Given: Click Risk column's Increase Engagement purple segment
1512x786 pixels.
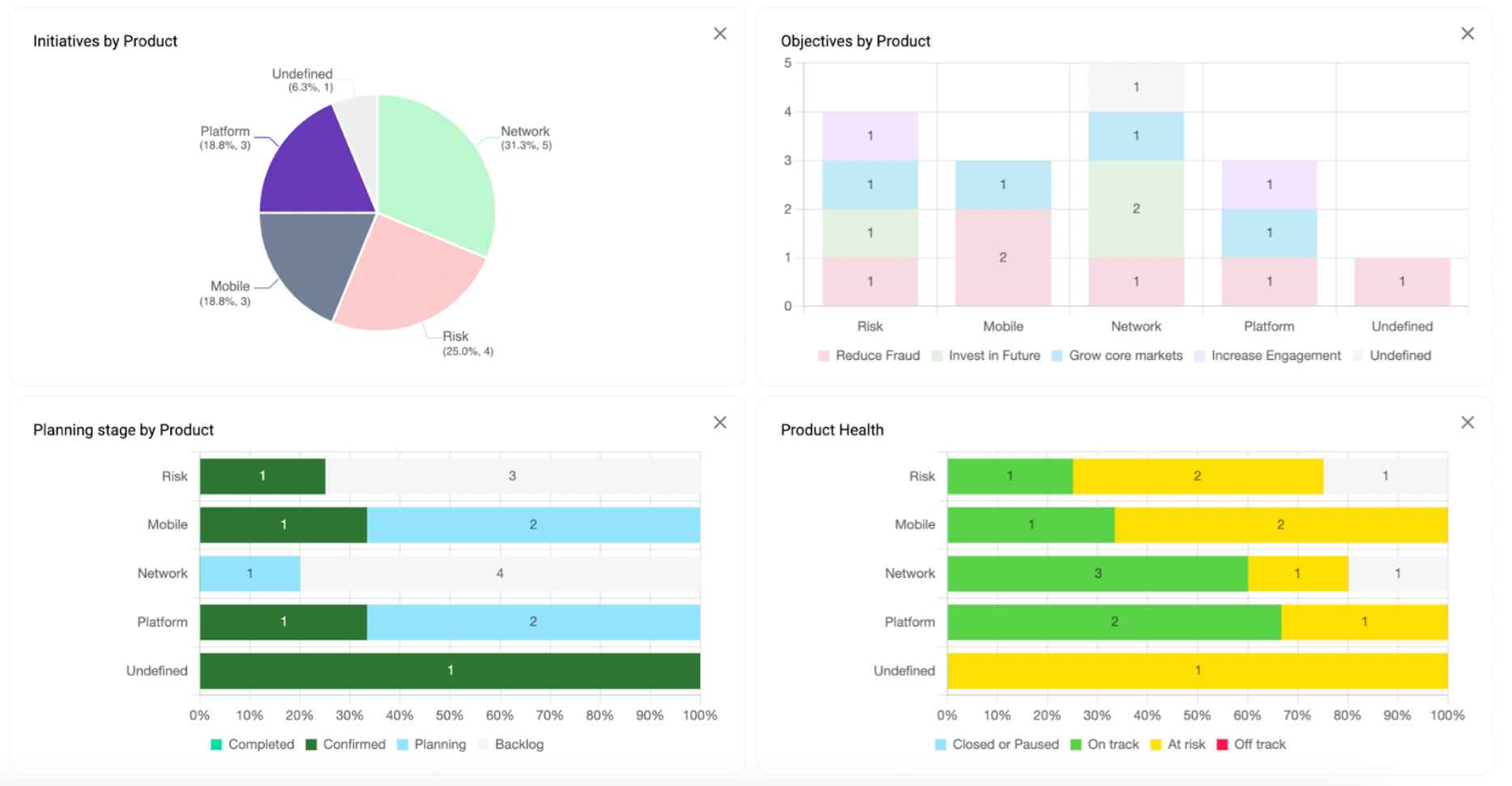Looking at the screenshot, I should 870,136.
